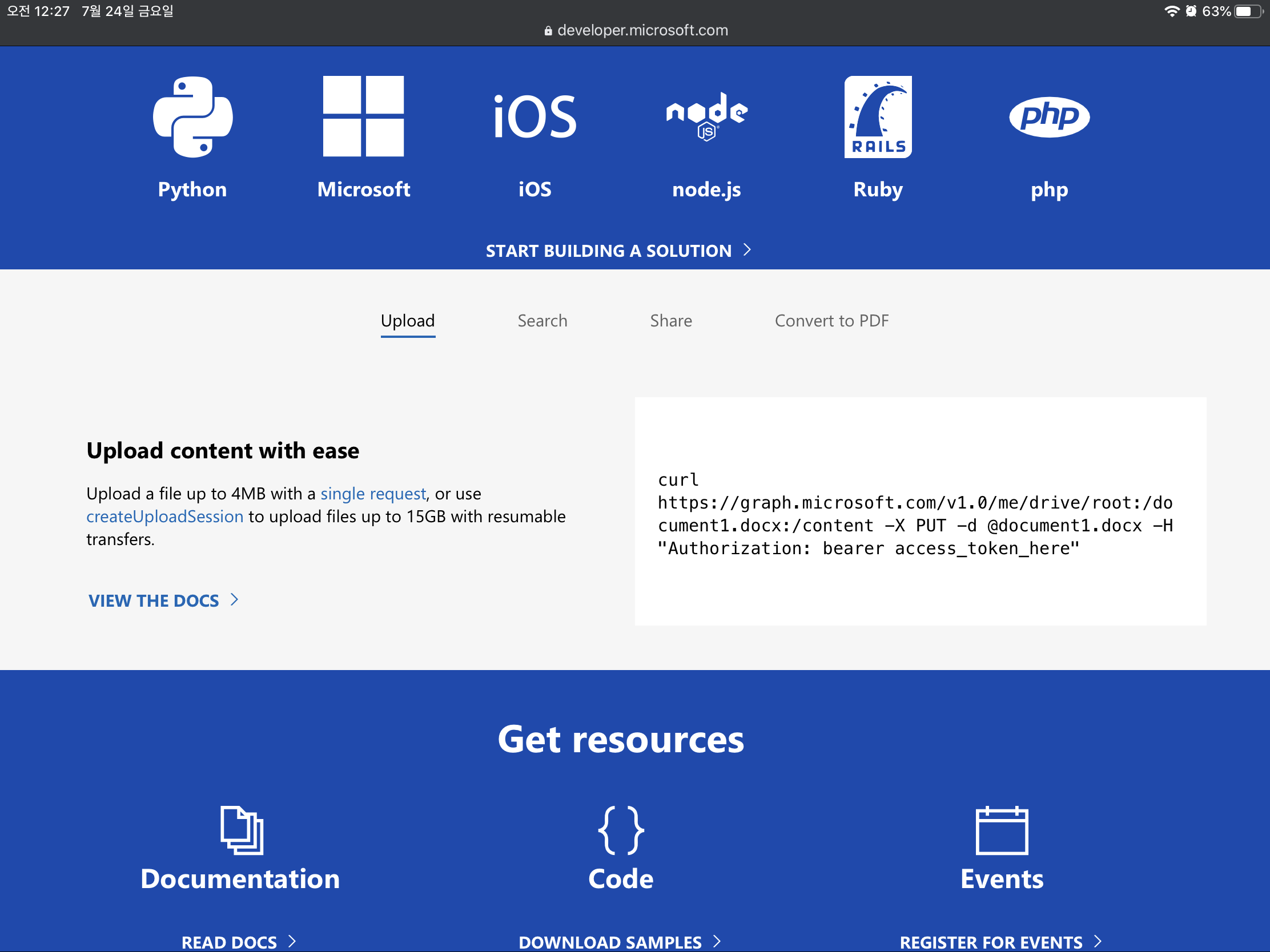
Task: Click the chevron beside REGISTER FOR EVENTS
Action: pos(1097,941)
